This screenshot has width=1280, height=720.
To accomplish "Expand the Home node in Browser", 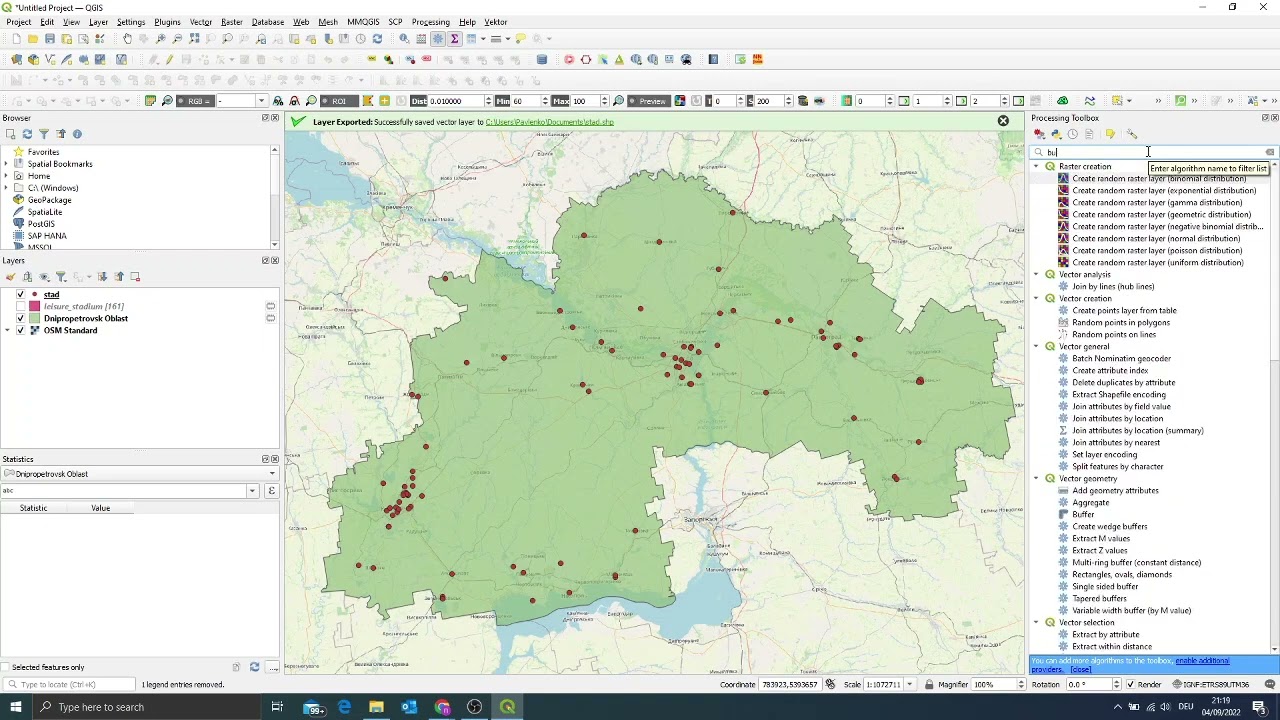I will [6, 176].
